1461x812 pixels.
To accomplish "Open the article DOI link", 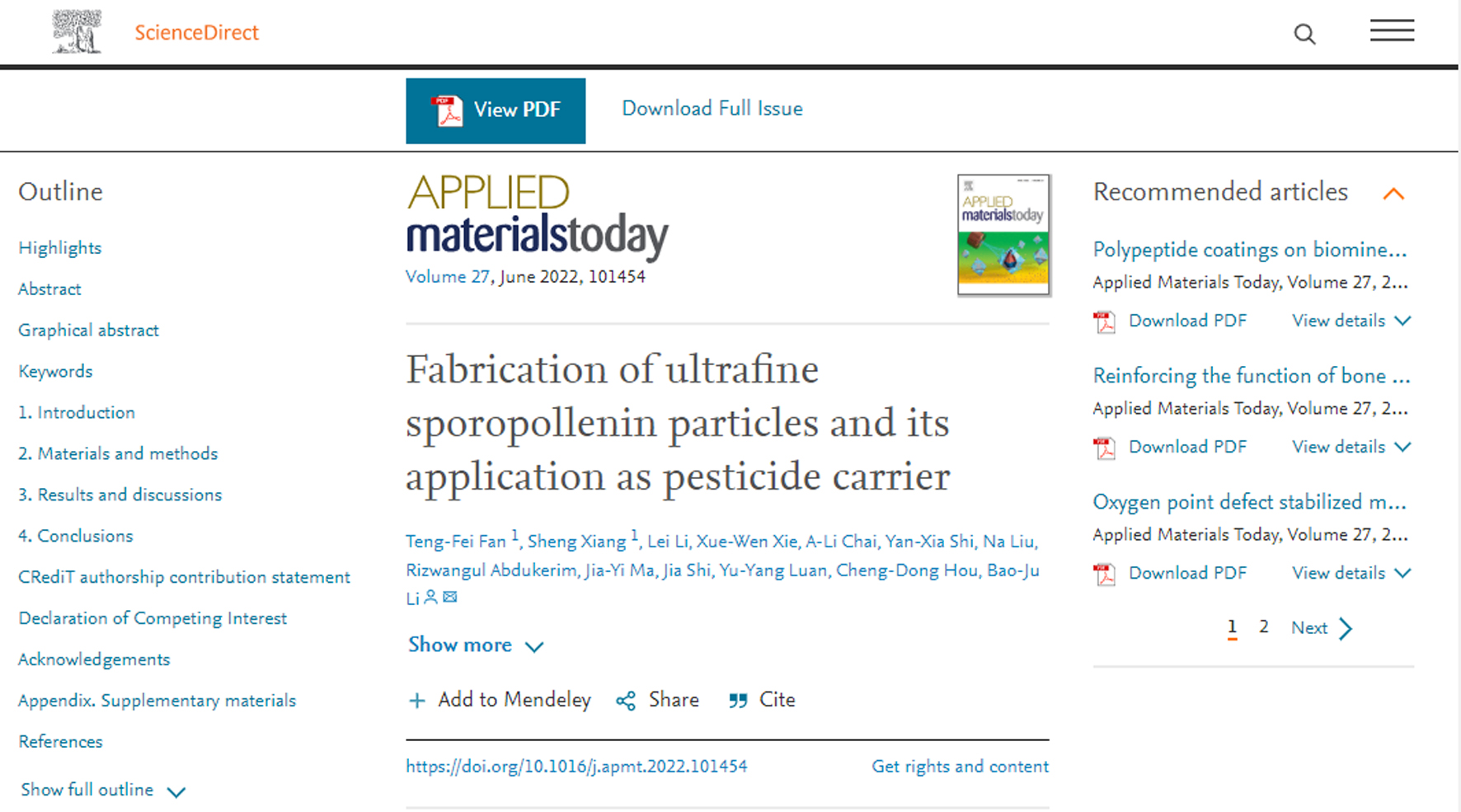I will (x=576, y=767).
